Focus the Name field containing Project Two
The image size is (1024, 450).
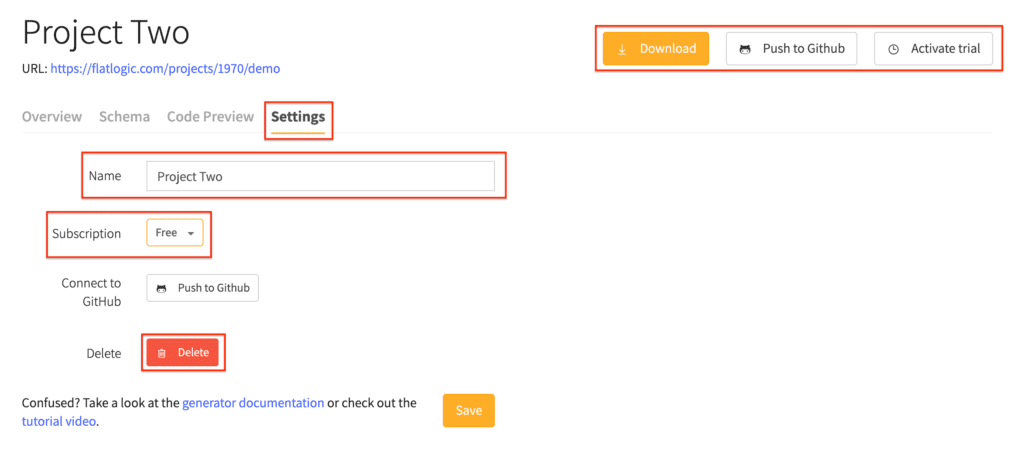coord(320,176)
